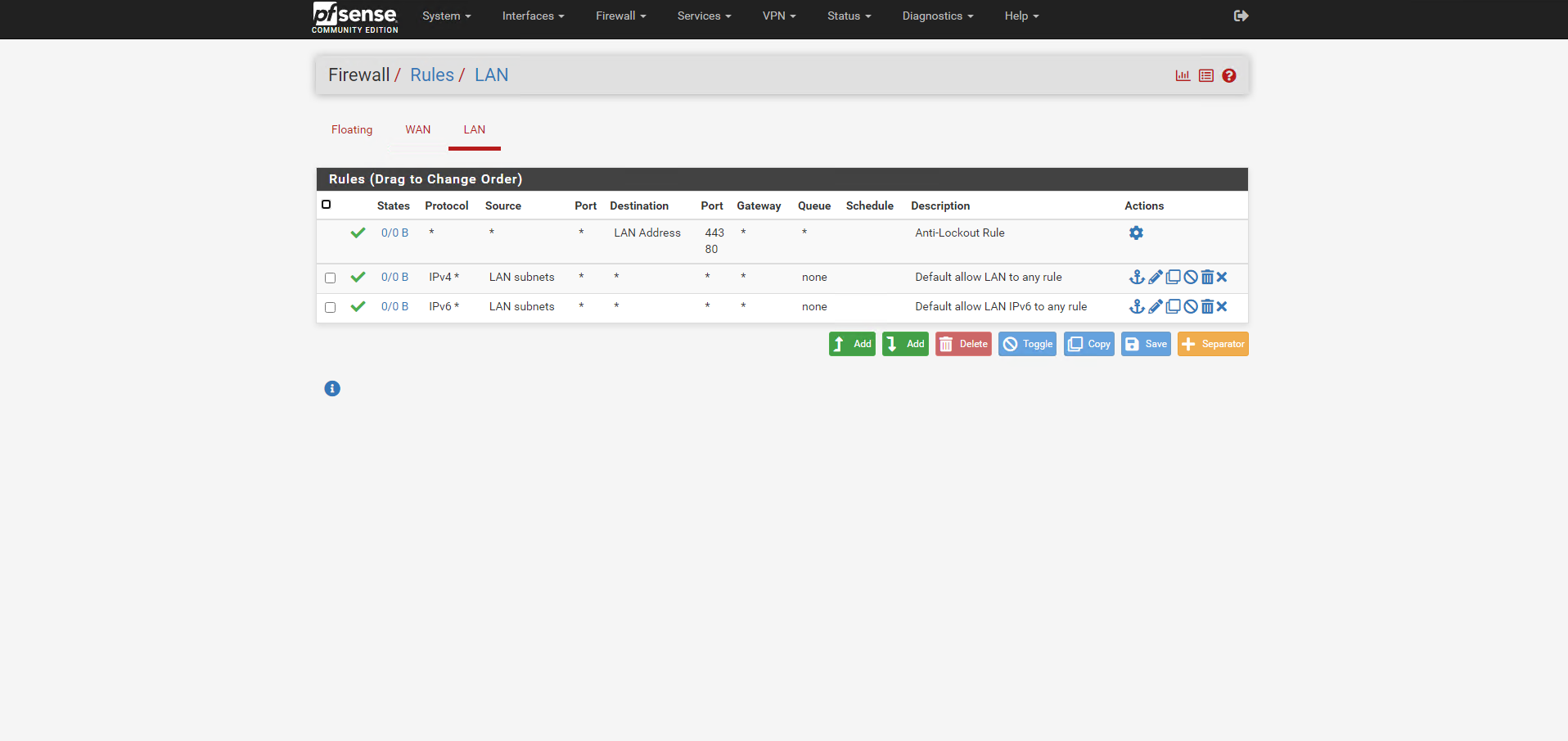The width and height of the screenshot is (1568, 741).
Task: Click the orange Separator button
Action: [x=1213, y=344]
